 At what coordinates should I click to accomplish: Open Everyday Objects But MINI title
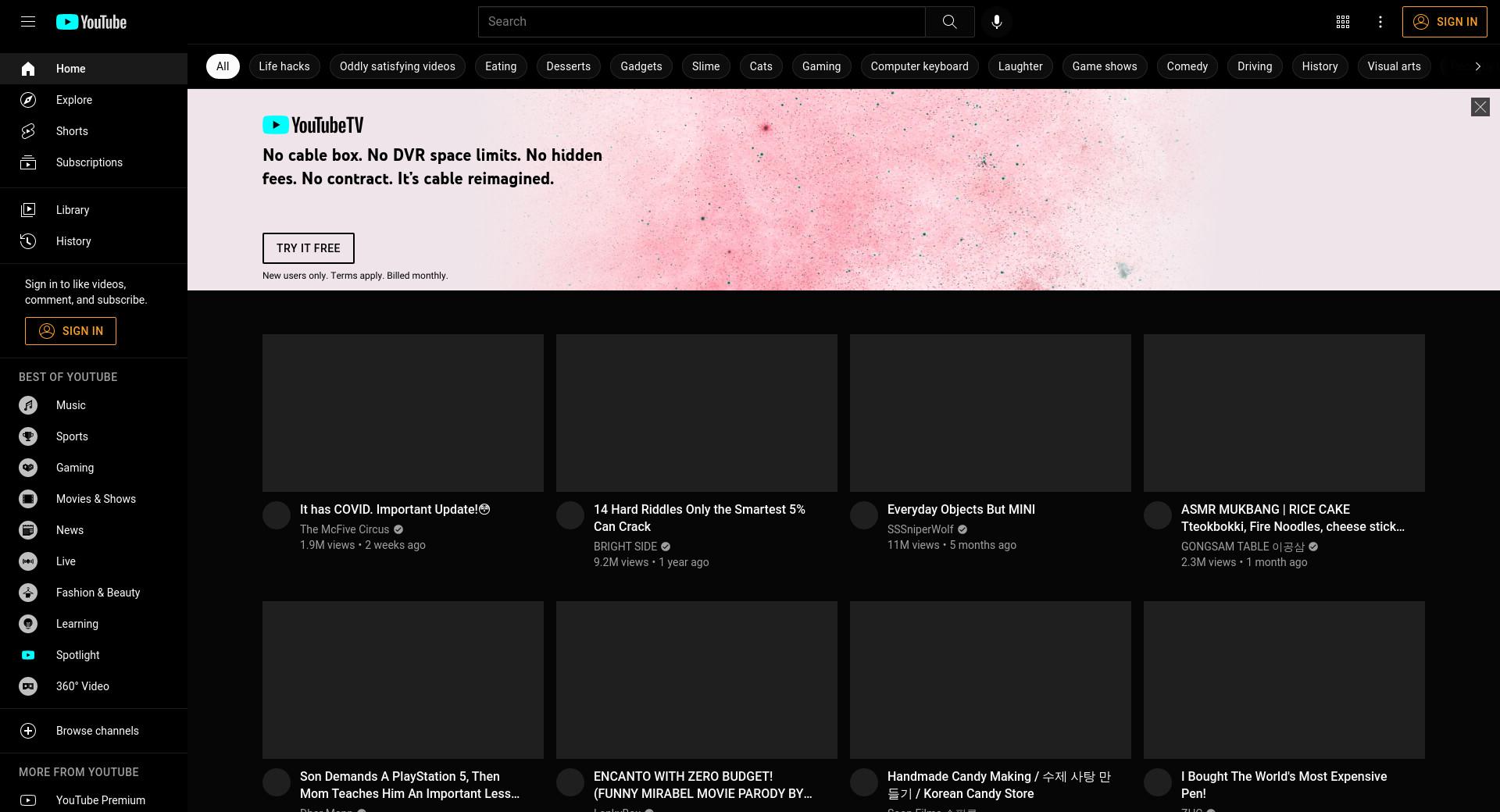[961, 509]
